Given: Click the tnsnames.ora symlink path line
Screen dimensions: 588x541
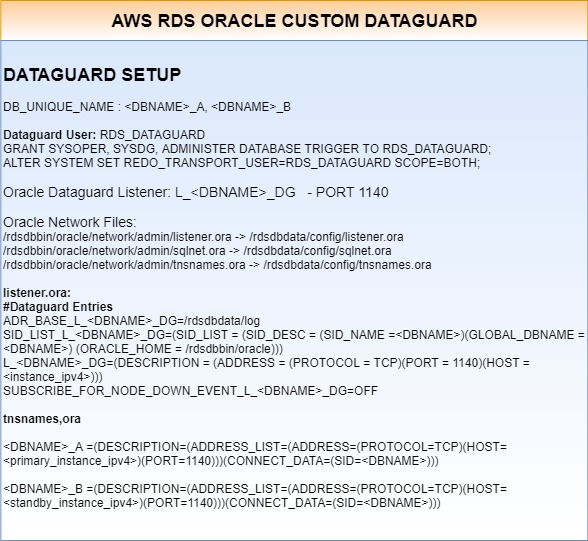Looking at the screenshot, I should click(x=217, y=265).
